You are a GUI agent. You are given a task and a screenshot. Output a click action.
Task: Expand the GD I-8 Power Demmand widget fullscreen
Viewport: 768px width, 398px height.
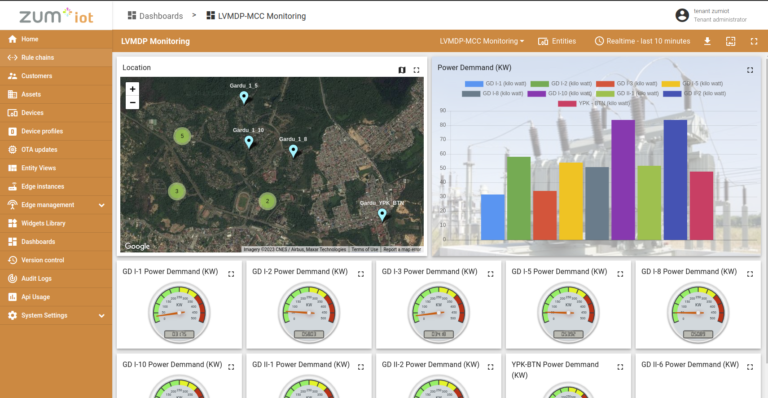[750, 274]
